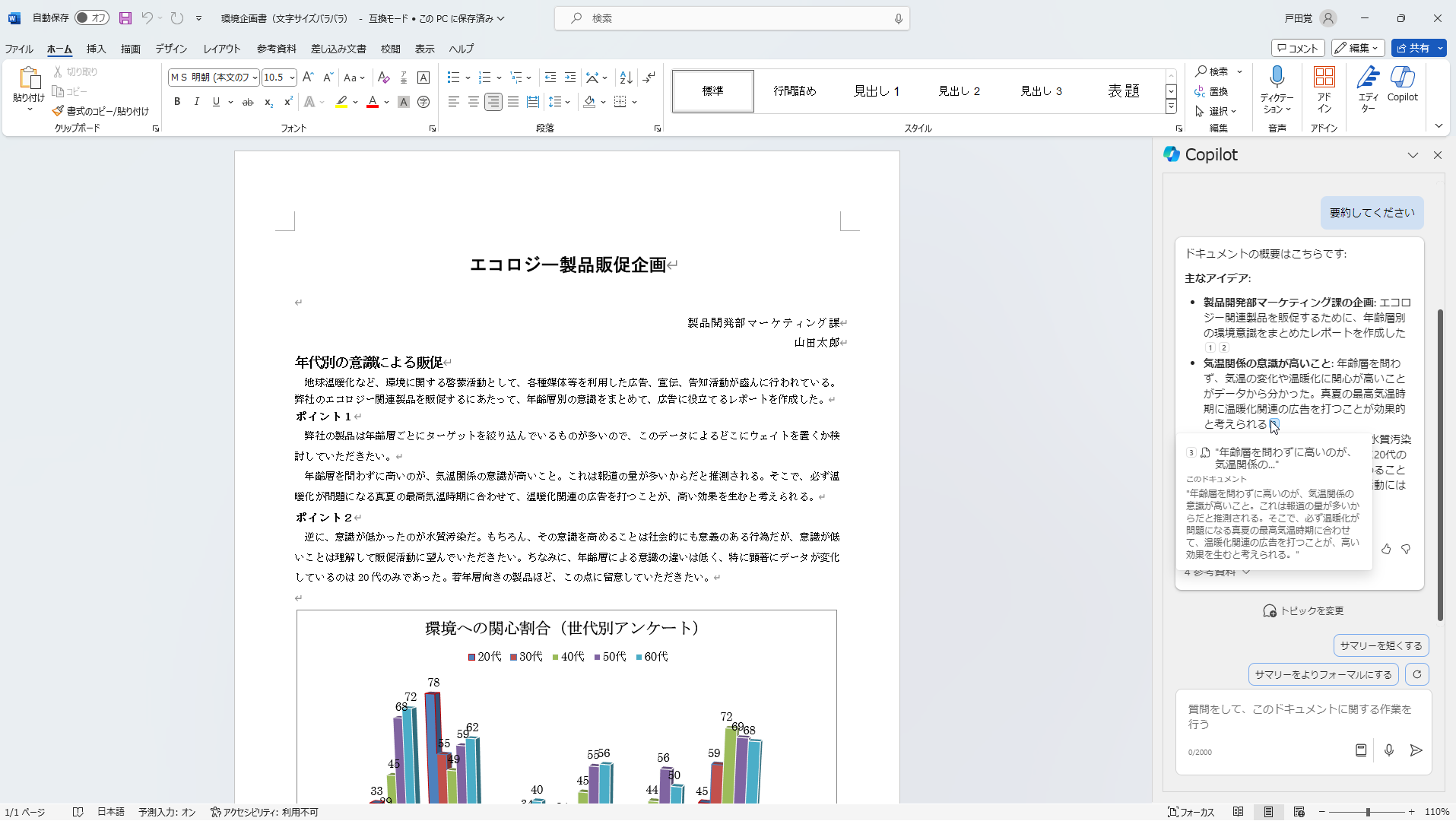Expand the styles gallery

1172,106
